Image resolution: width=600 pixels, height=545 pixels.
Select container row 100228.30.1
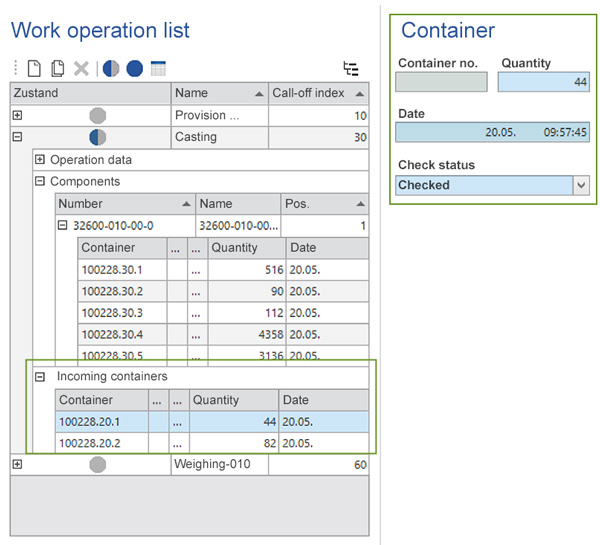tap(223, 270)
